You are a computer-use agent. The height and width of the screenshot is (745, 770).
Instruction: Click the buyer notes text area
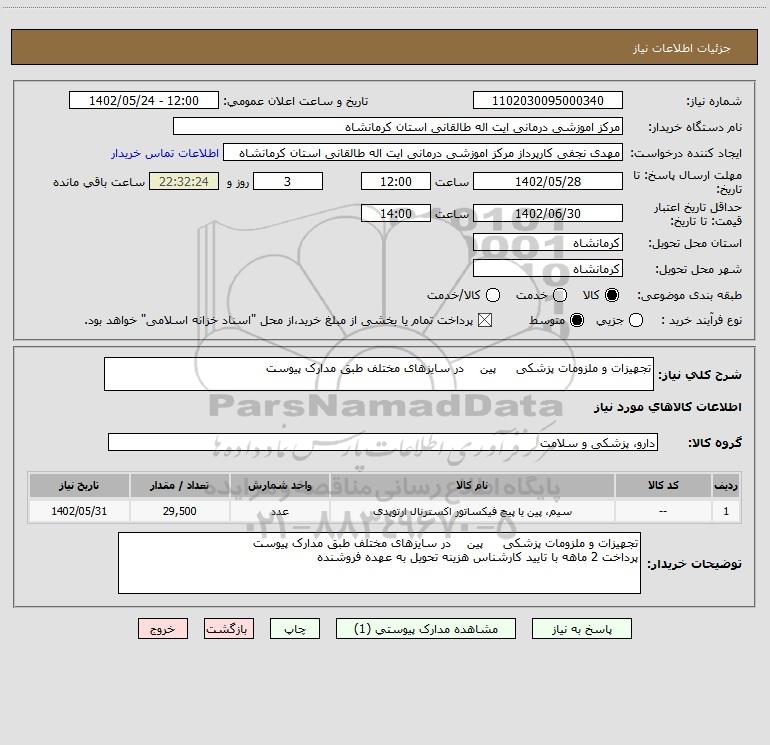pos(380,563)
